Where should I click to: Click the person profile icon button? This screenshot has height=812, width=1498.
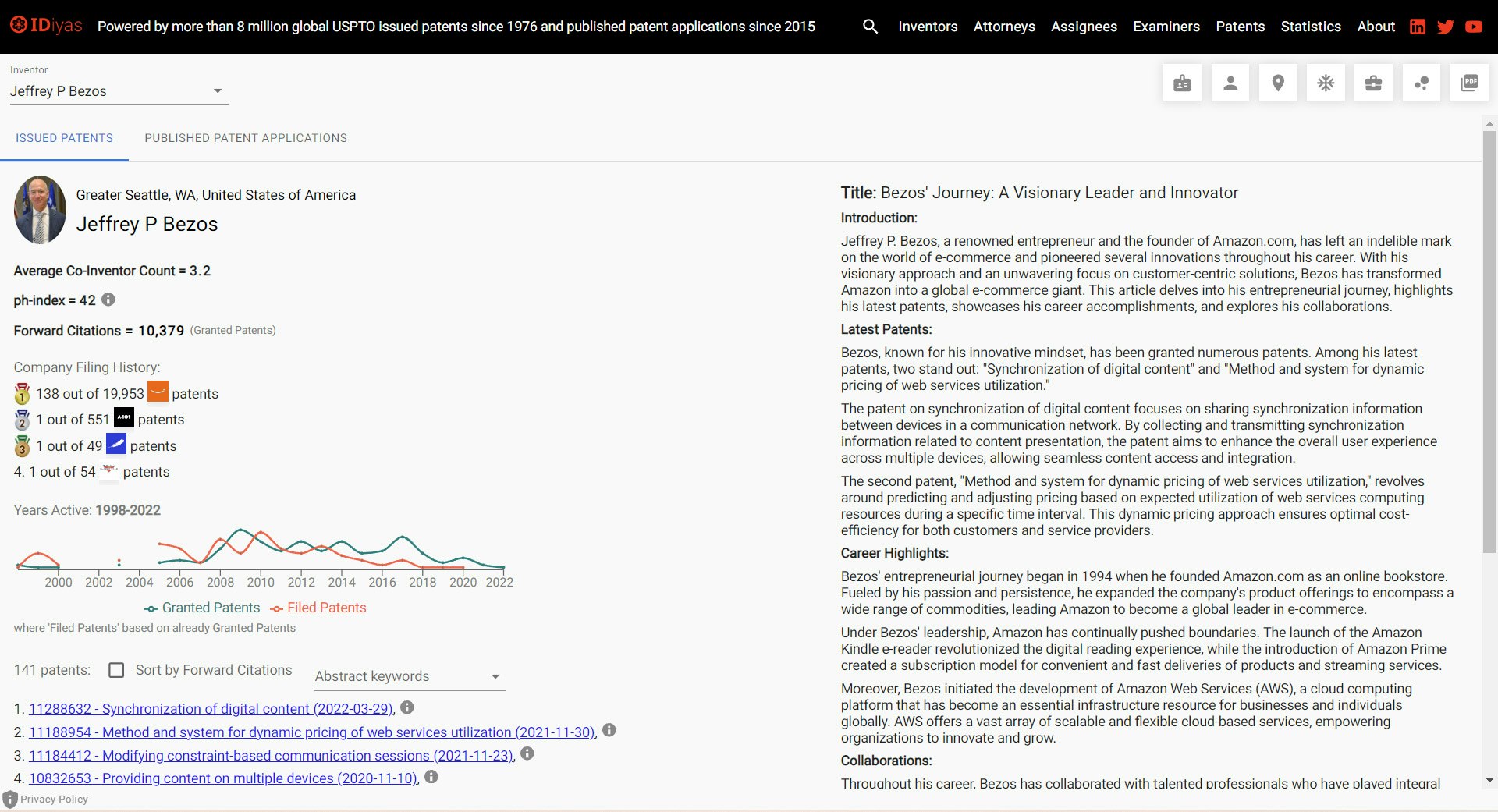(x=1230, y=83)
